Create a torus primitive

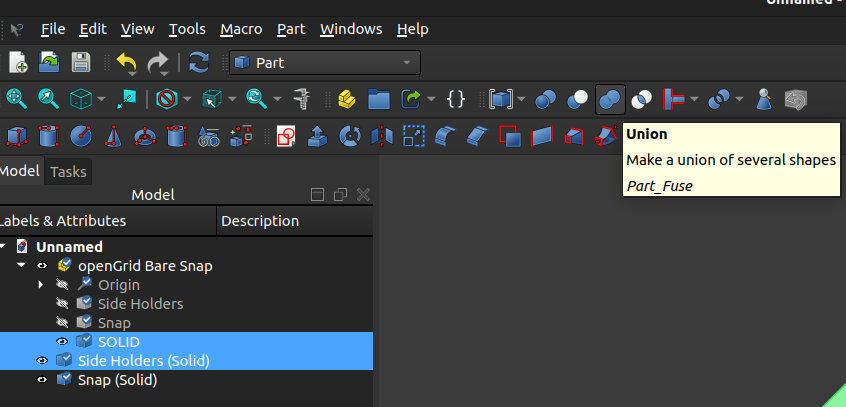(145, 135)
